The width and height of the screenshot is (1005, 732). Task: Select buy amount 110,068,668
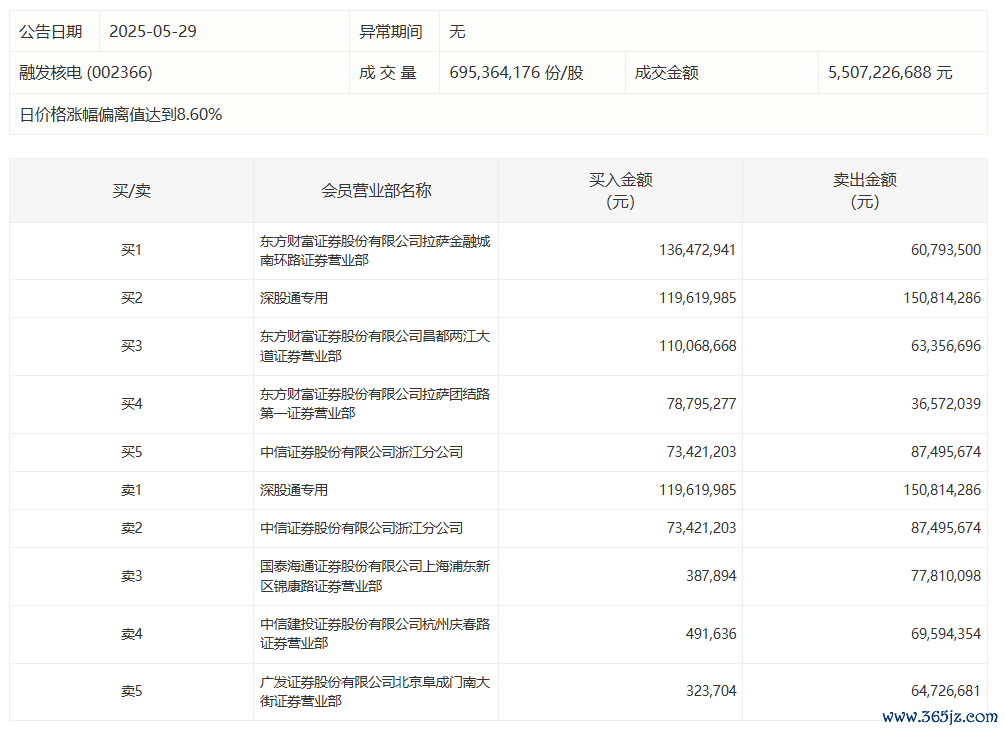[697, 346]
